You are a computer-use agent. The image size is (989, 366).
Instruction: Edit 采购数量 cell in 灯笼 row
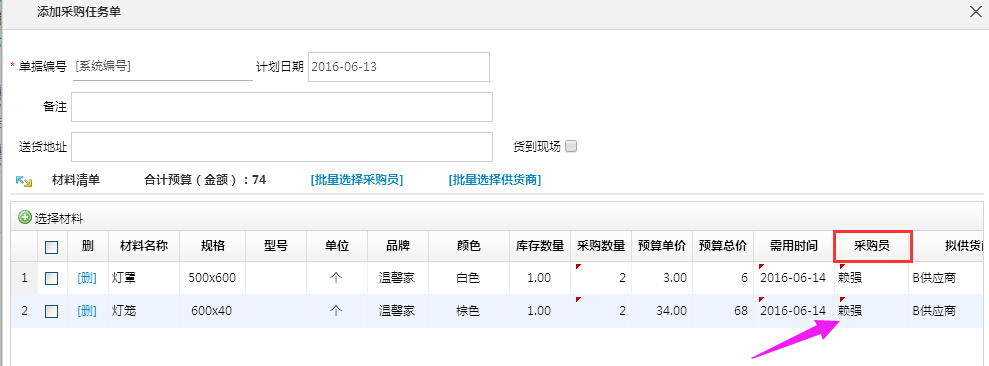pos(600,310)
